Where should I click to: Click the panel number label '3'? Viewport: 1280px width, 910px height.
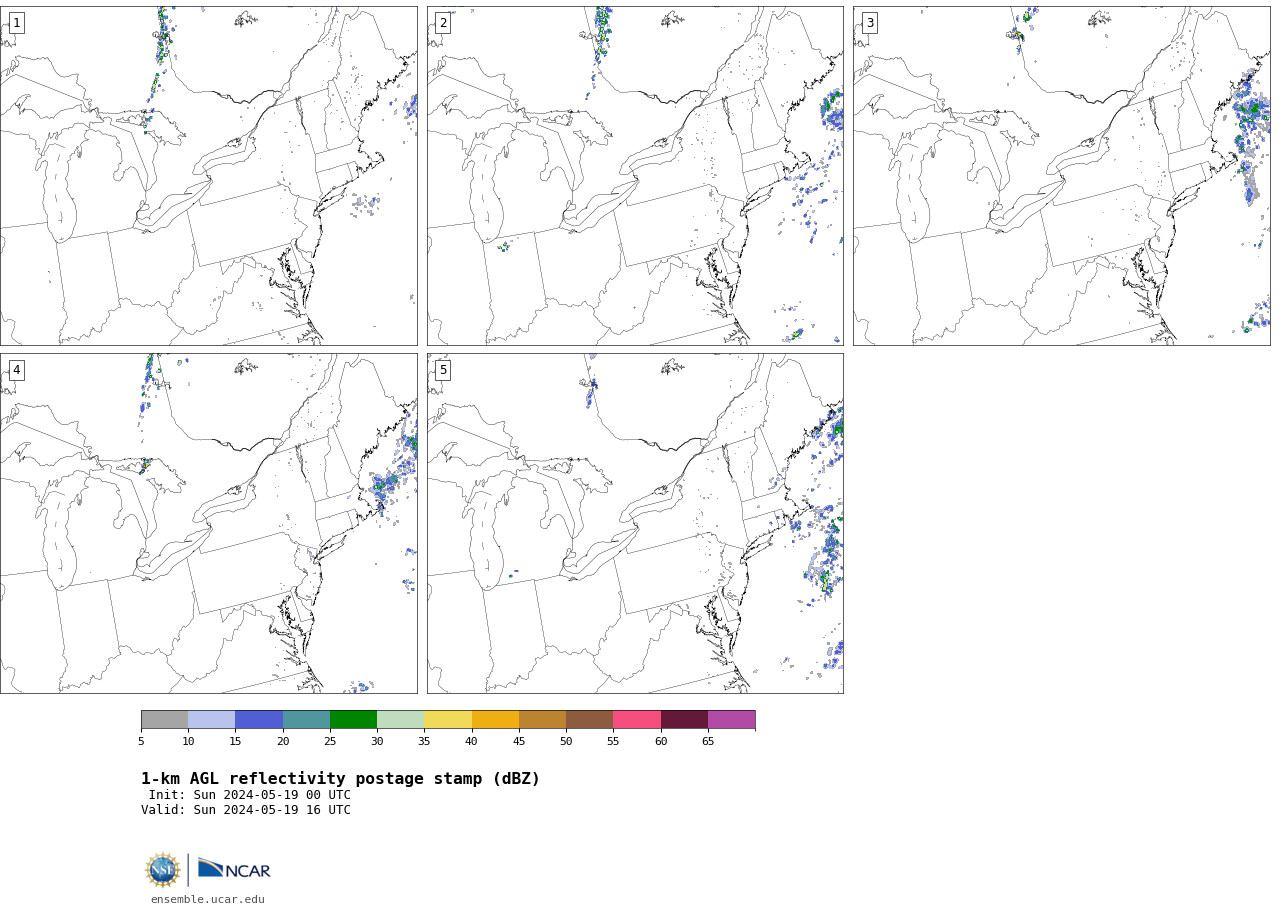(869, 23)
